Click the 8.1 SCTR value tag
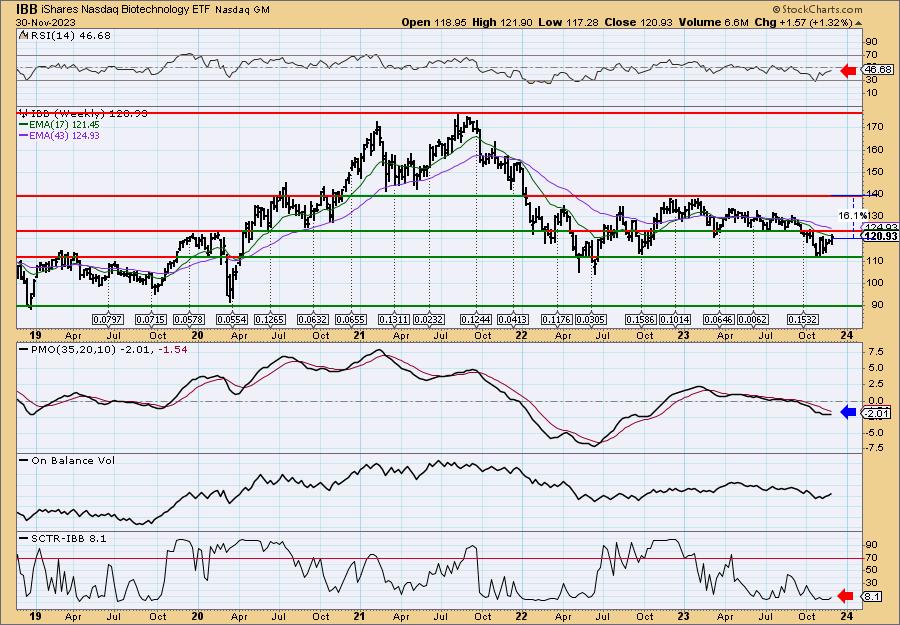Screen dimensions: 900x625 [872, 597]
